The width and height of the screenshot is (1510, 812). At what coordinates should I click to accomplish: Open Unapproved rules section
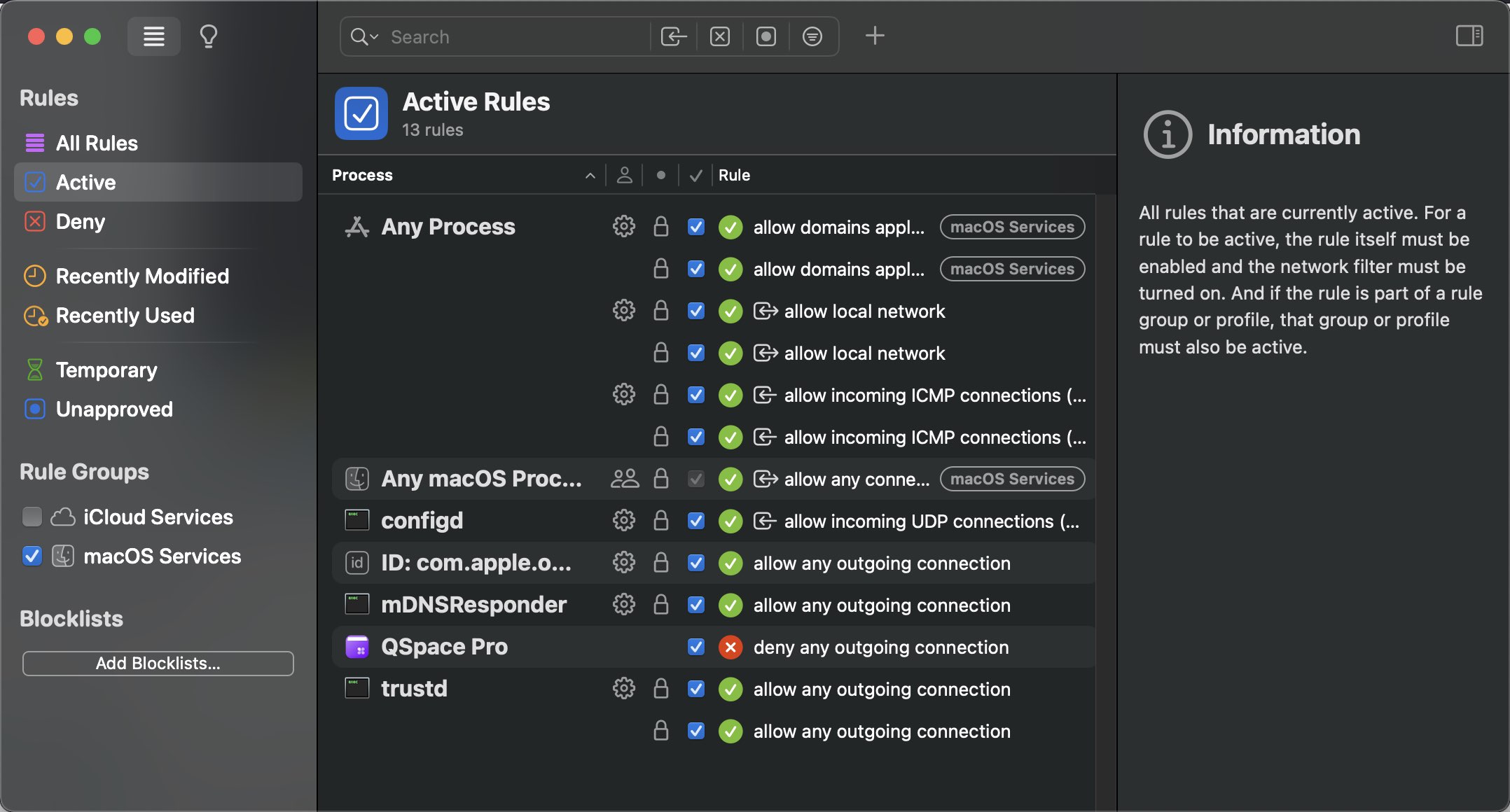tap(158, 409)
